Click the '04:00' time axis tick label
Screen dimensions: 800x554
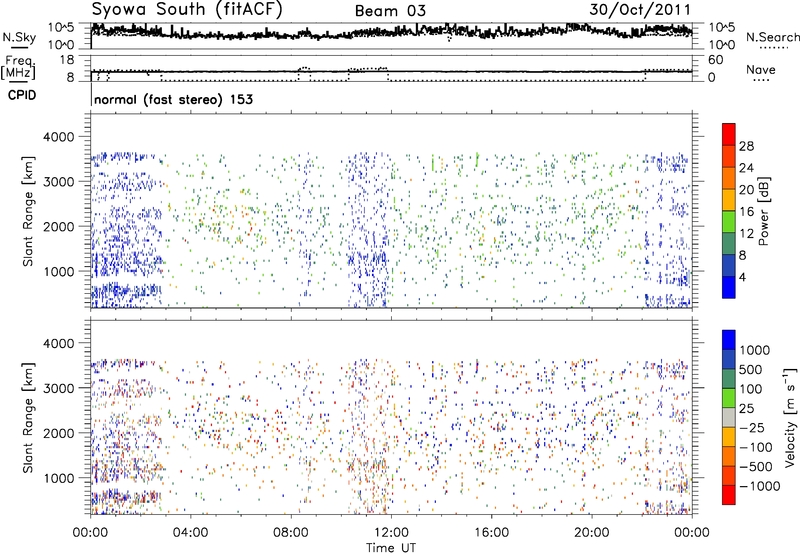[190, 533]
